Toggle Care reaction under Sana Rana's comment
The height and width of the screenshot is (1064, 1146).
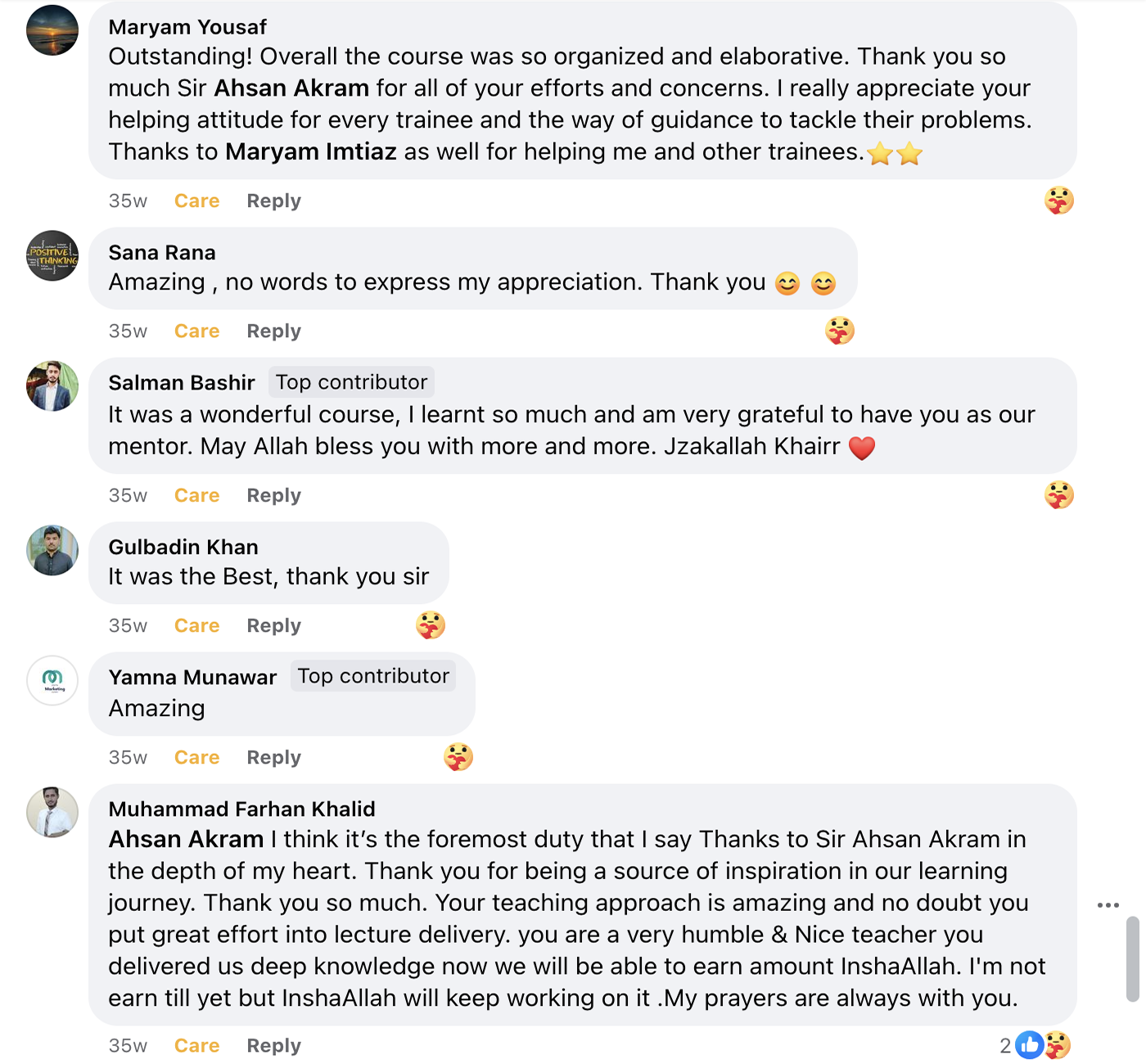[196, 331]
